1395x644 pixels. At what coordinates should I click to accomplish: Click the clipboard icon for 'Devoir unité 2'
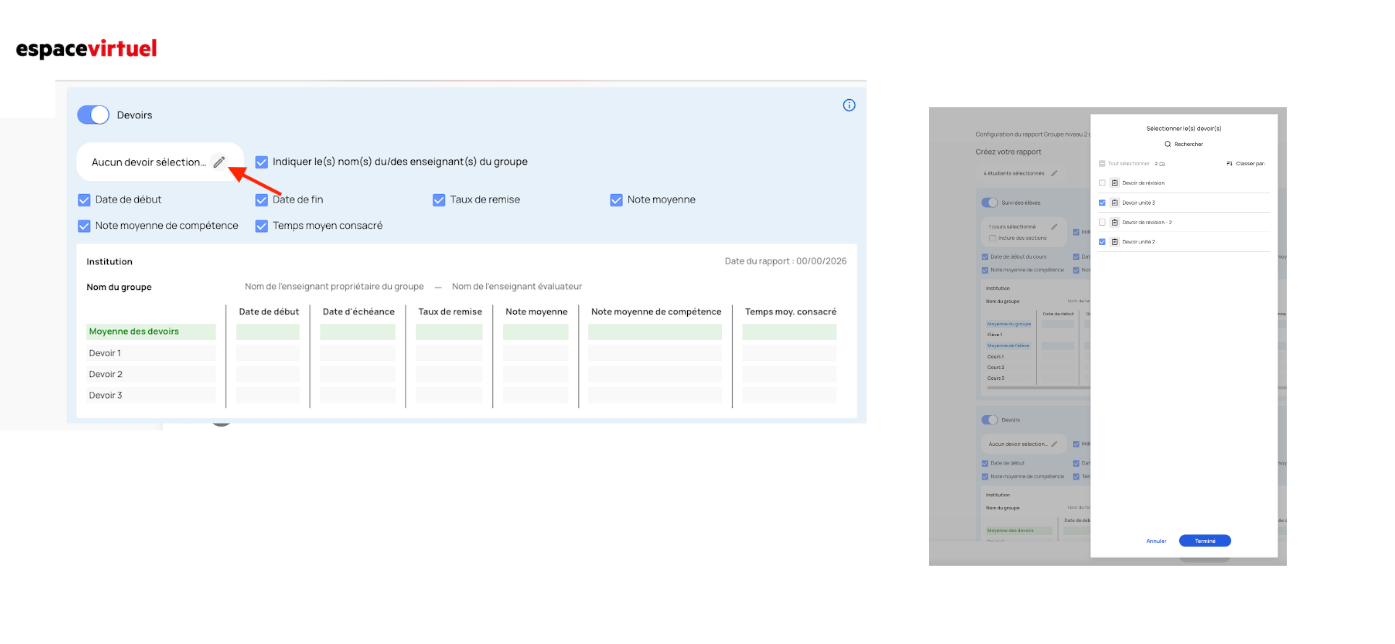[1115, 242]
